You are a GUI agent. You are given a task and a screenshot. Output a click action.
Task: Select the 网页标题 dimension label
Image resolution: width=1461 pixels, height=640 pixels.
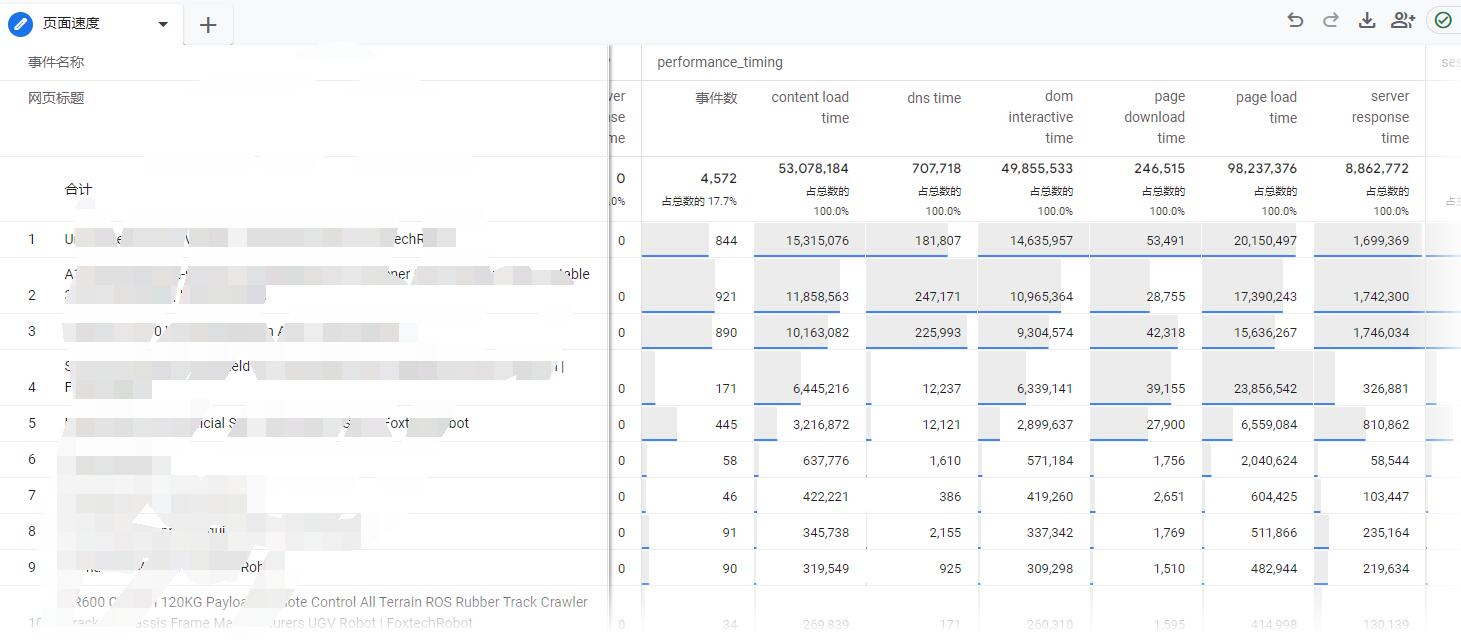pyautogui.click(x=58, y=97)
